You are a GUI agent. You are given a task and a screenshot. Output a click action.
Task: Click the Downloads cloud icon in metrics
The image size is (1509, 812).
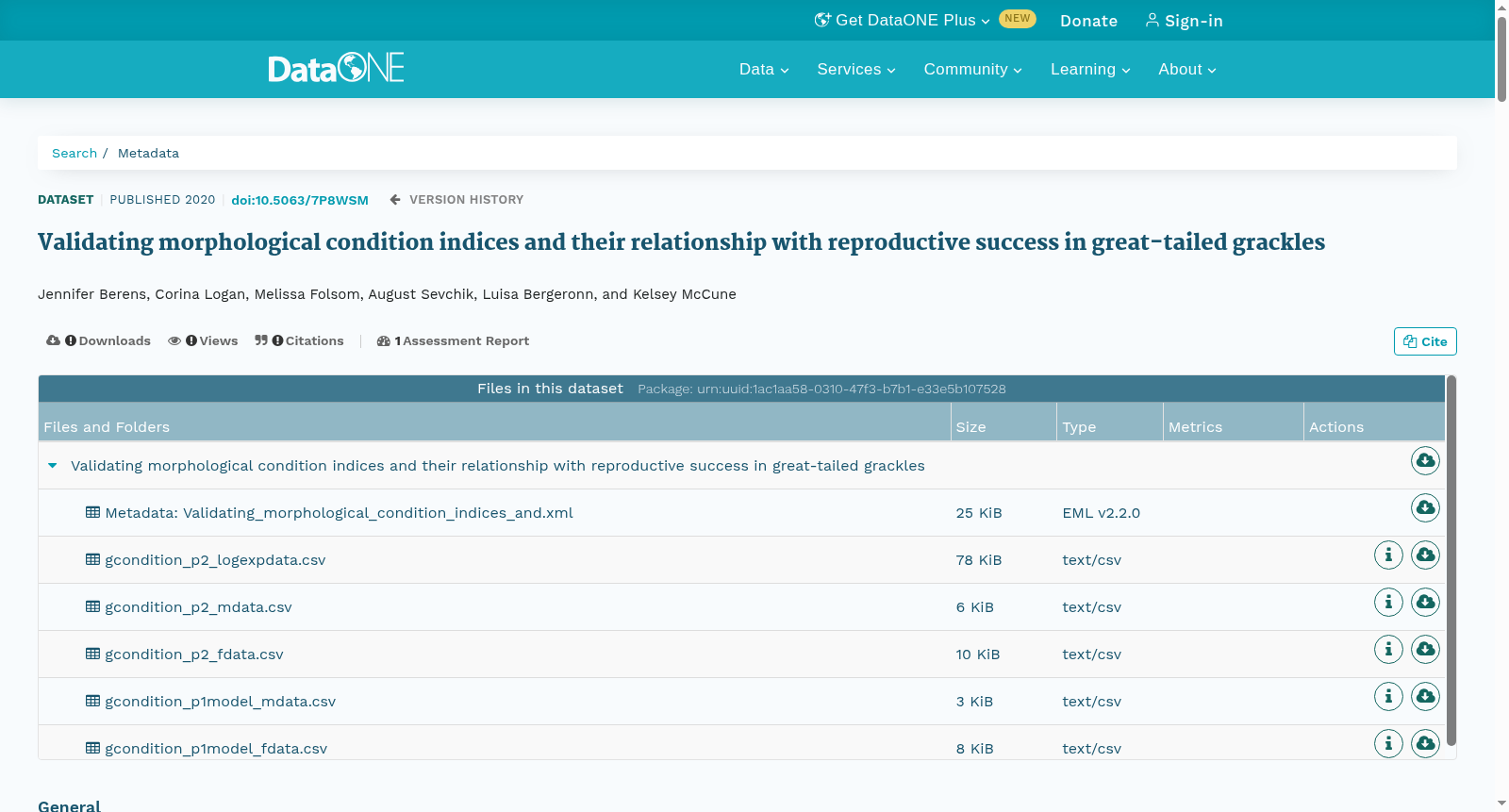pyautogui.click(x=53, y=340)
